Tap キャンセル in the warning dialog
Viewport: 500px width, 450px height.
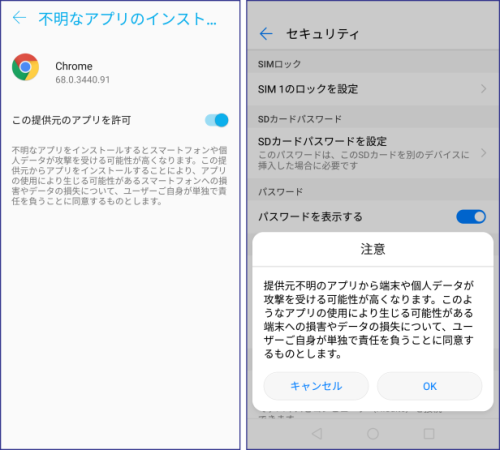pyautogui.click(x=316, y=386)
